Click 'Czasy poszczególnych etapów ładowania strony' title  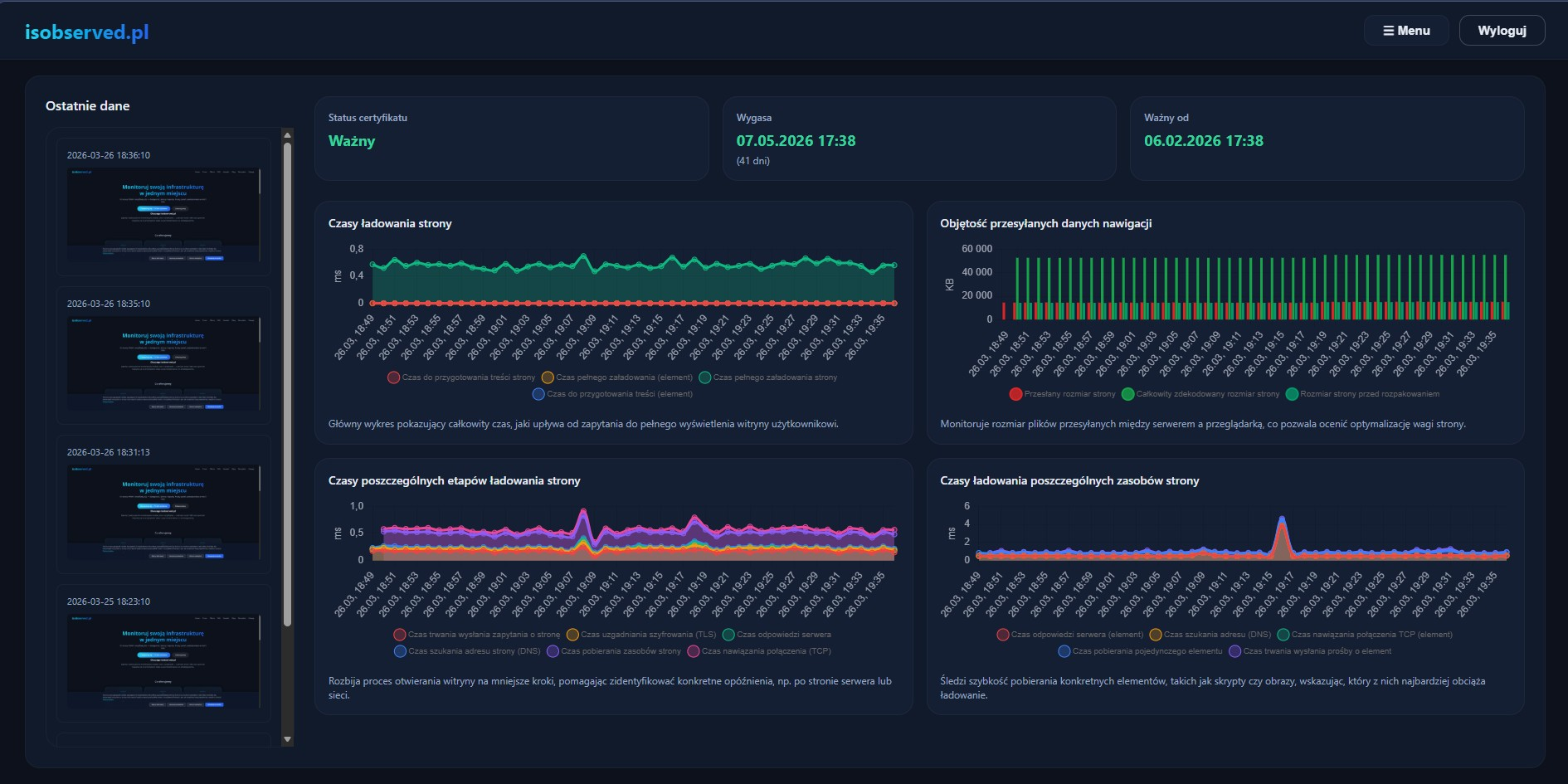point(455,480)
